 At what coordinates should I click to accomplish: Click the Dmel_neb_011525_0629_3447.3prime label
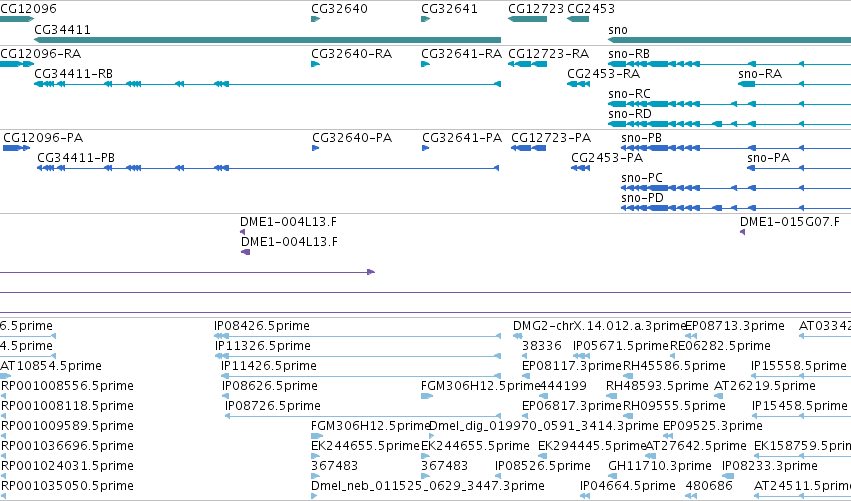coord(428,486)
